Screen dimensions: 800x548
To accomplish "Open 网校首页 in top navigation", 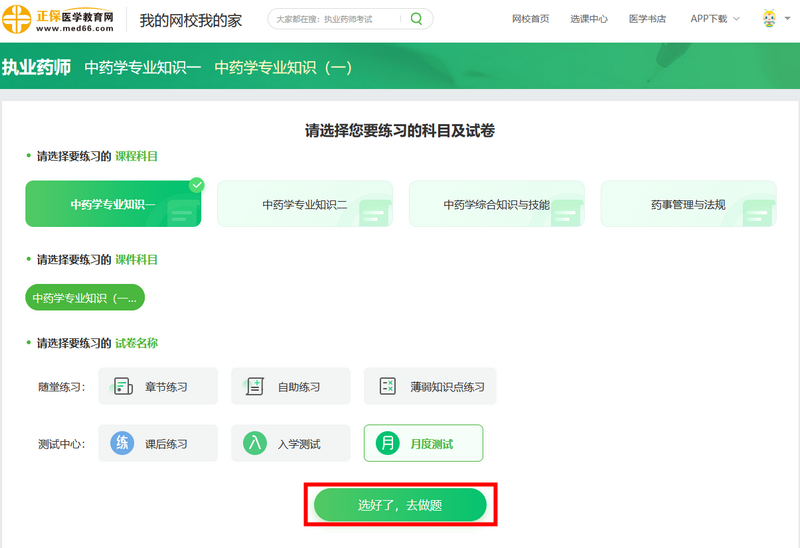I will (530, 19).
